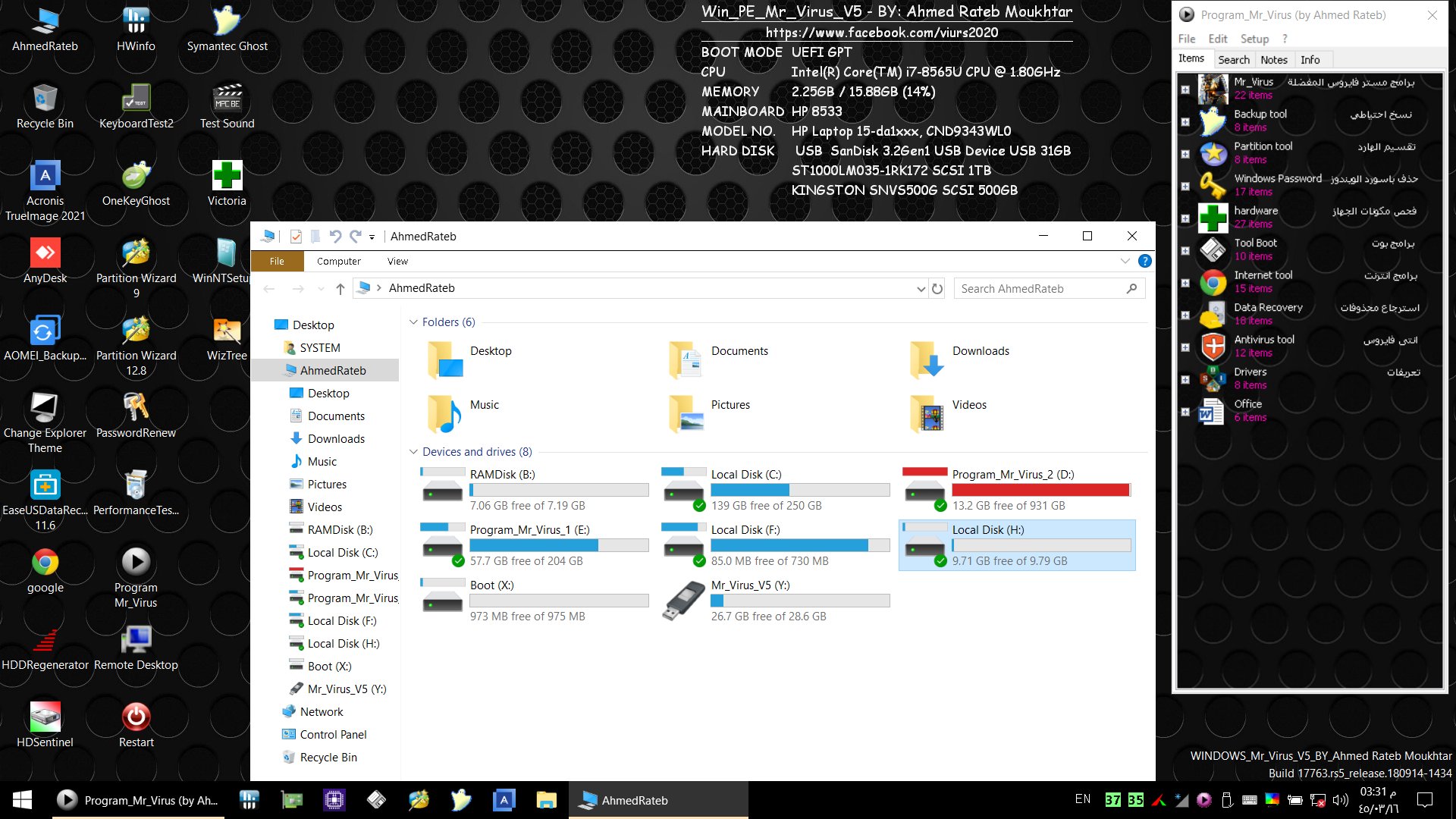The width and height of the screenshot is (1456, 819).
Task: Open View ribbon tab in Explorer
Action: (x=397, y=261)
